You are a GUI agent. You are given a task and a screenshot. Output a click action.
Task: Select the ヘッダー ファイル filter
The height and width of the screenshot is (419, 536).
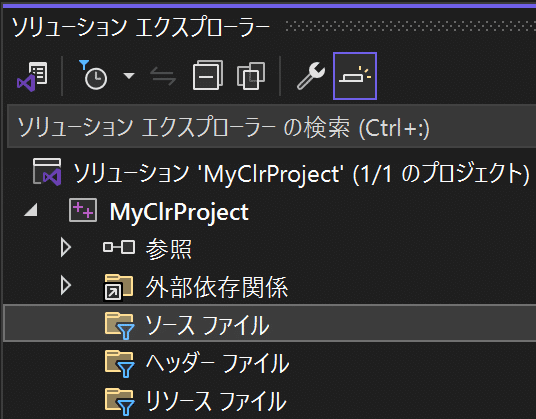coord(217,363)
